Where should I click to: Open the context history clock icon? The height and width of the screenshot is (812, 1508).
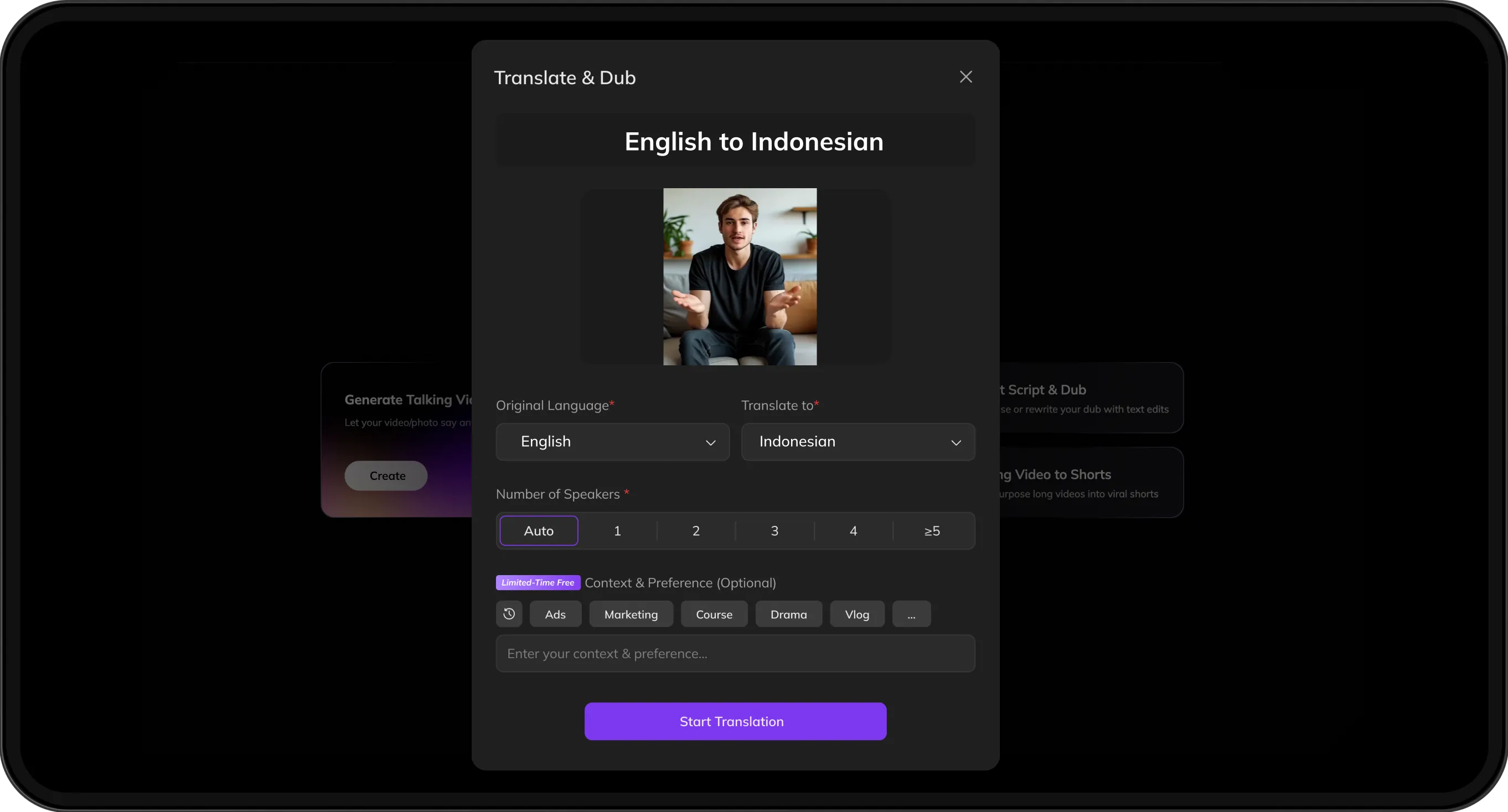click(x=509, y=613)
